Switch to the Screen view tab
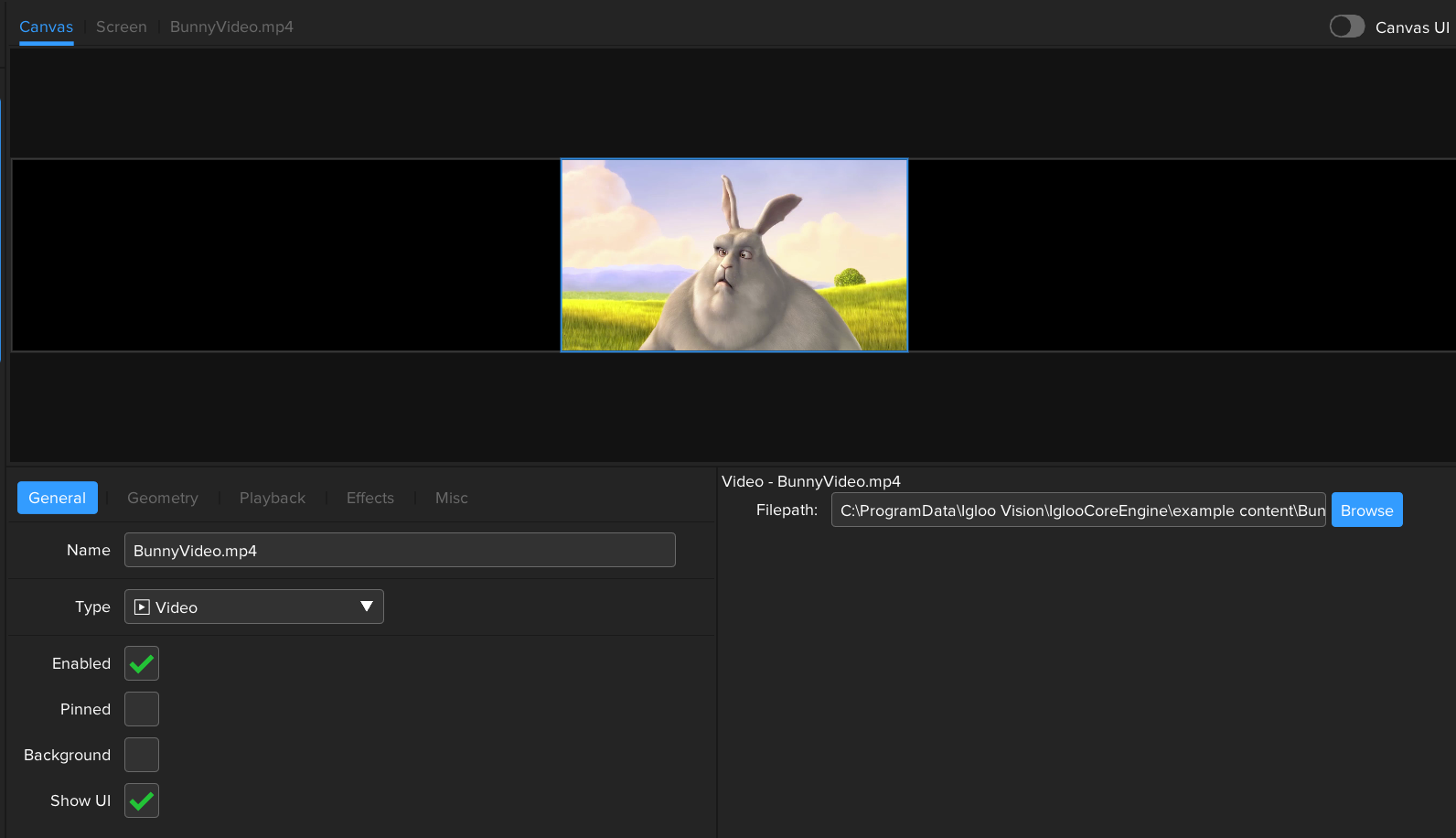The width and height of the screenshot is (1456, 838). point(121,27)
